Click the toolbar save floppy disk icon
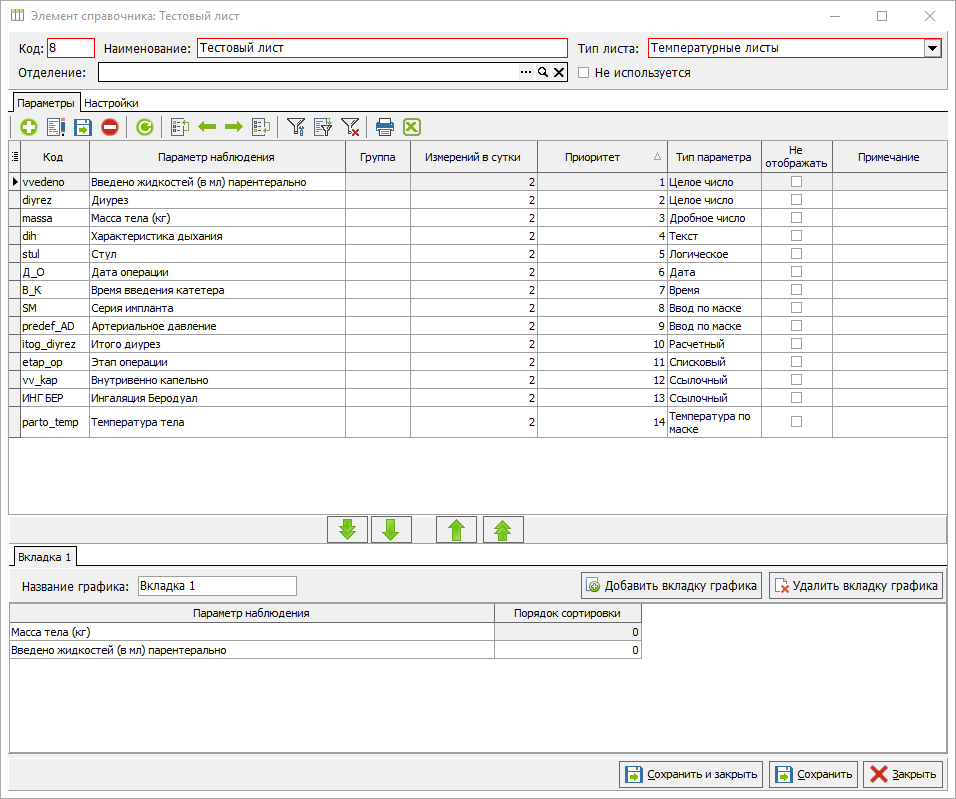 click(83, 127)
